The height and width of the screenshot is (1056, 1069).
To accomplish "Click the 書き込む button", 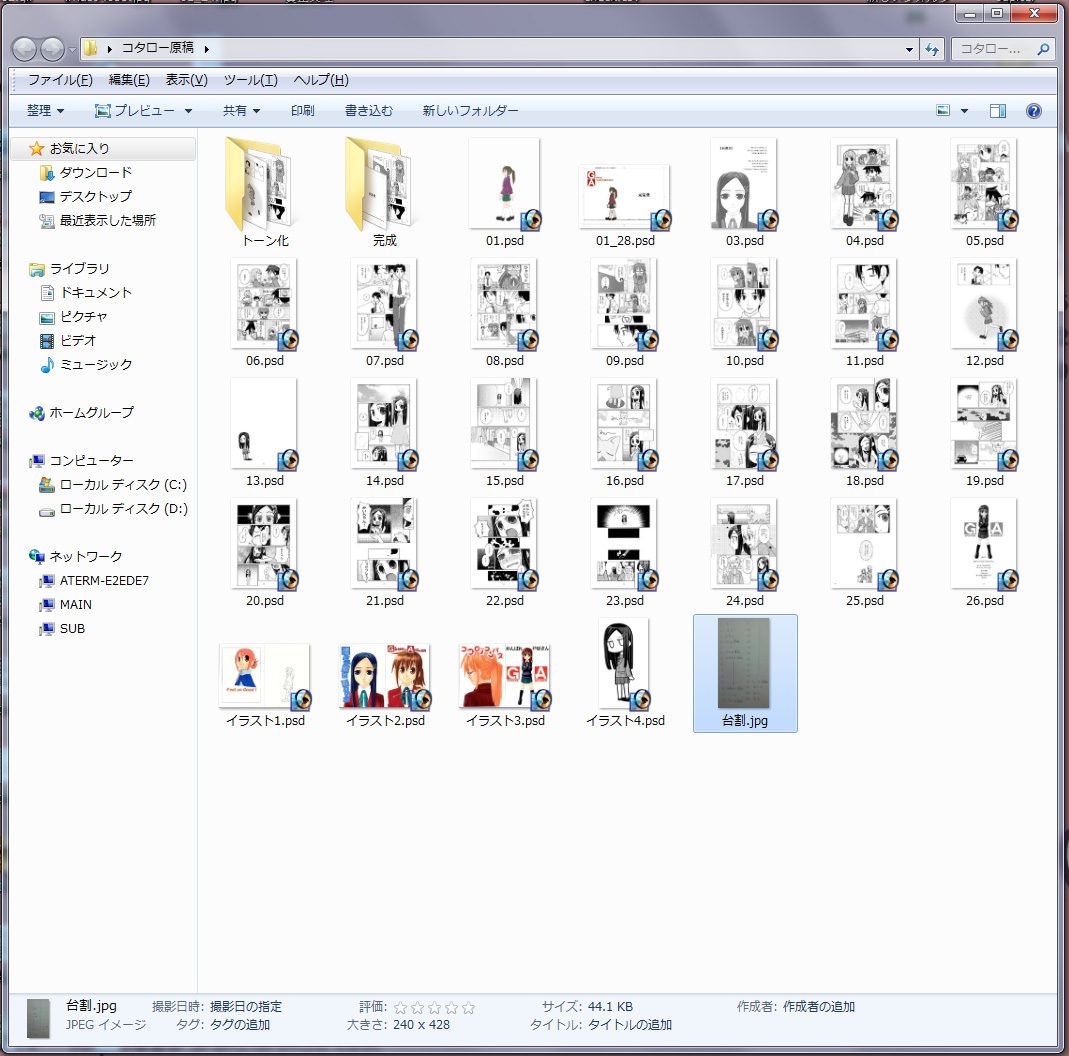I will [369, 111].
